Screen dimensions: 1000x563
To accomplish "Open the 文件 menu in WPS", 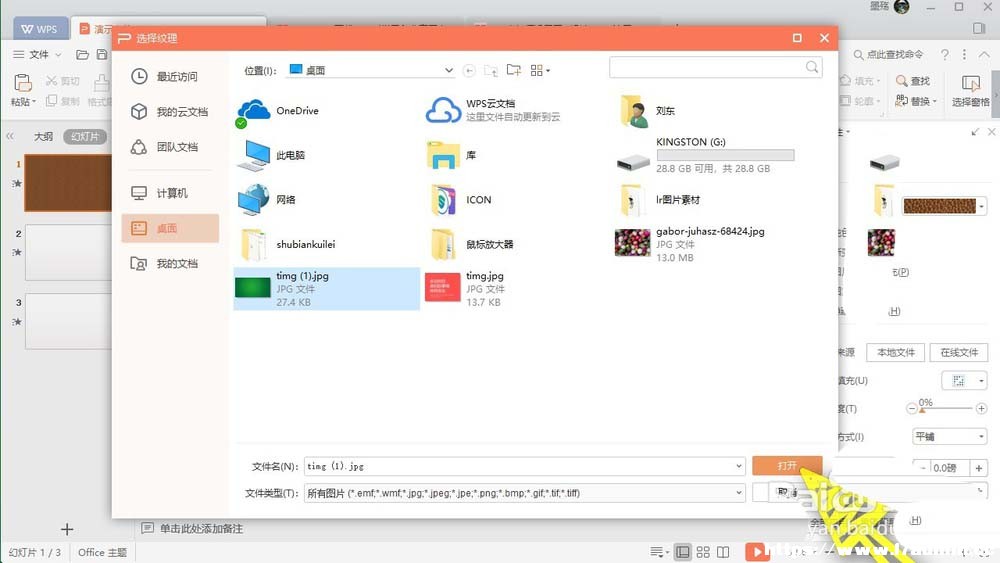I will pos(37,54).
